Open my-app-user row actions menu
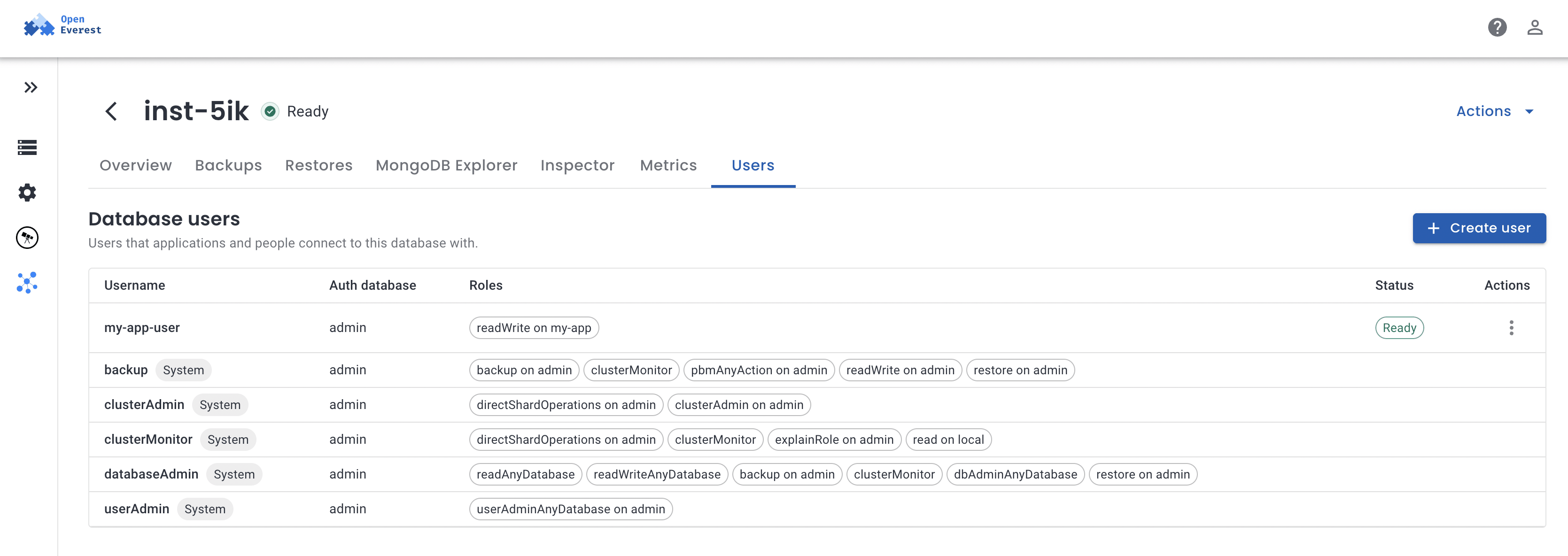 point(1511,328)
